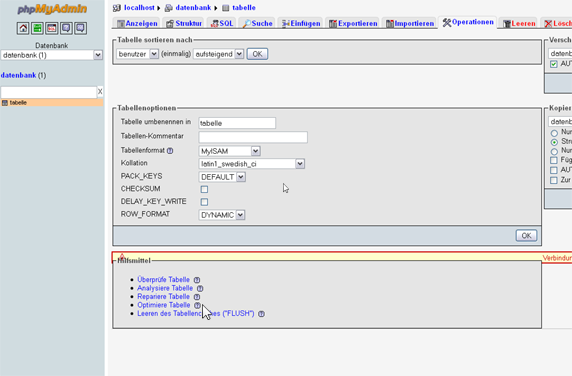Click the Analysiere Tabelle link
Image resolution: width=572 pixels, height=376 pixels.
[165, 288]
